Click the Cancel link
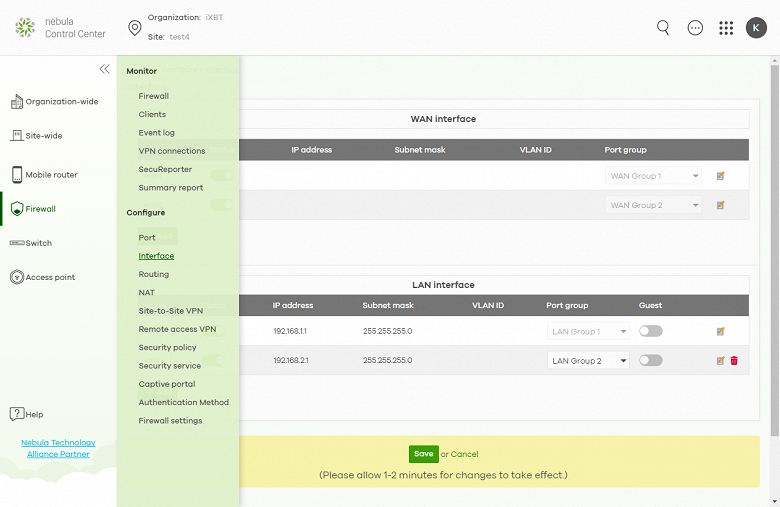The image size is (780, 507). 464,454
